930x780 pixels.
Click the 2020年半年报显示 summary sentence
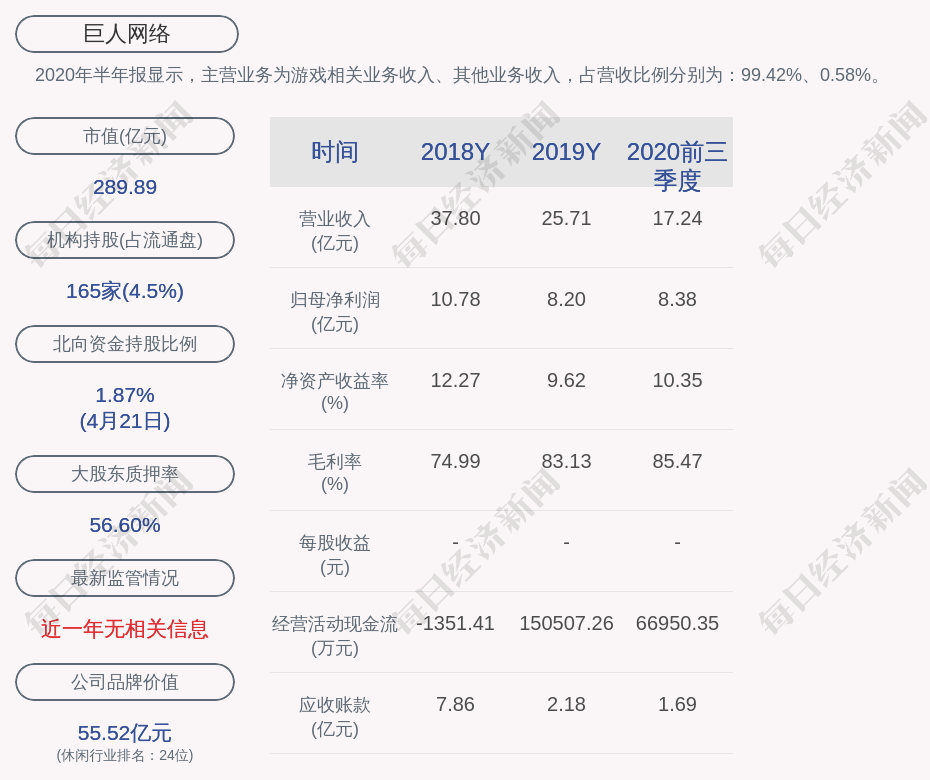460,75
